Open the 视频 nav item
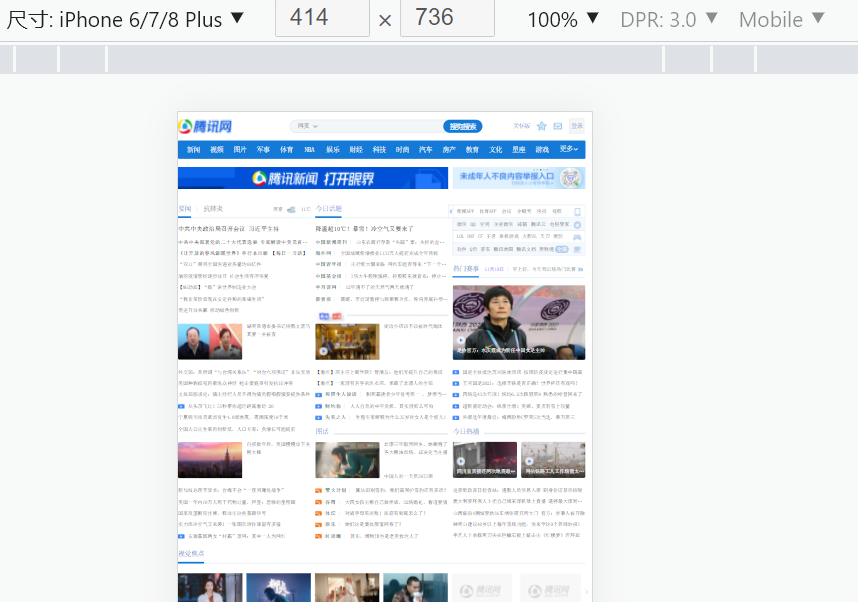This screenshot has width=858, height=602. tap(217, 149)
